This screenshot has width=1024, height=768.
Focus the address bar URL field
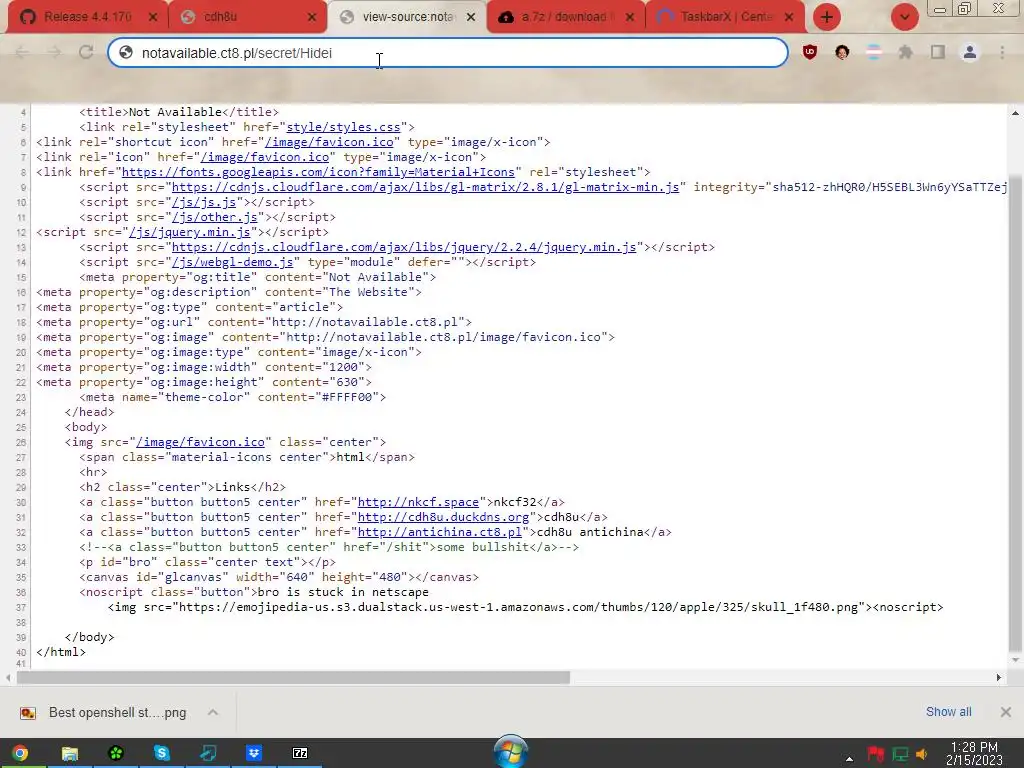448,53
